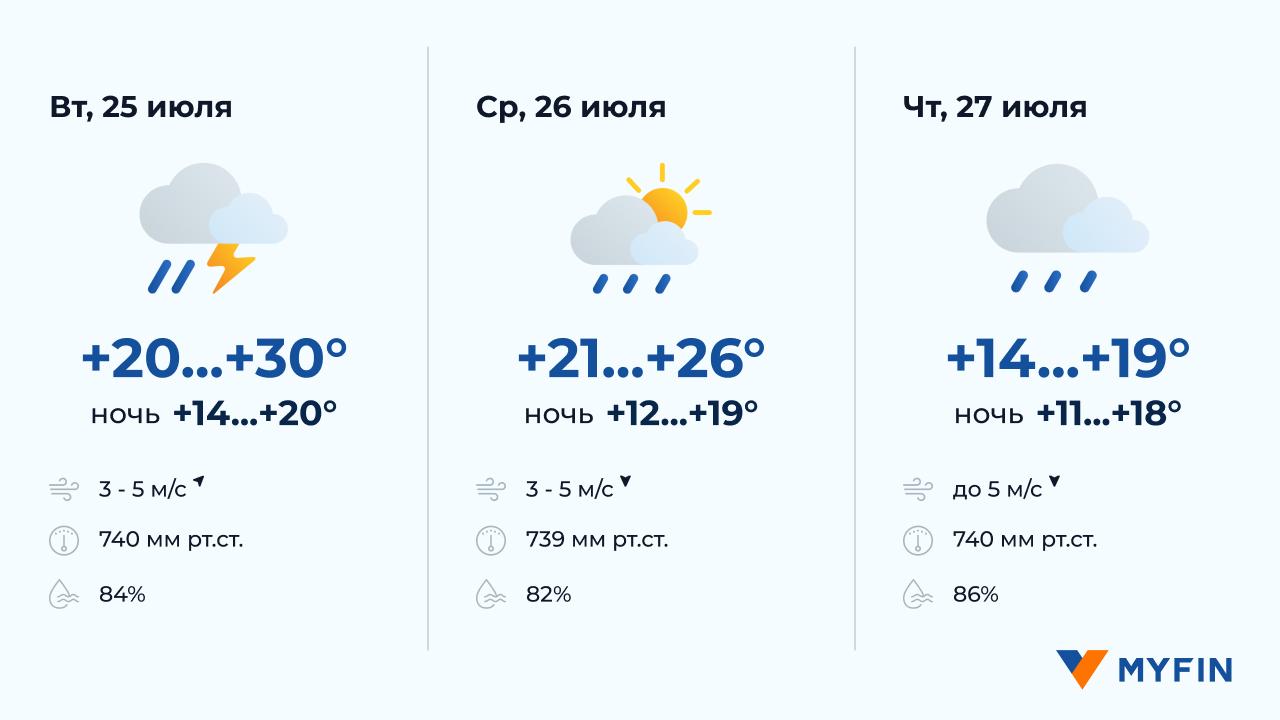
Task: Click the +20...+30° daytime temperature
Action: 213,359
